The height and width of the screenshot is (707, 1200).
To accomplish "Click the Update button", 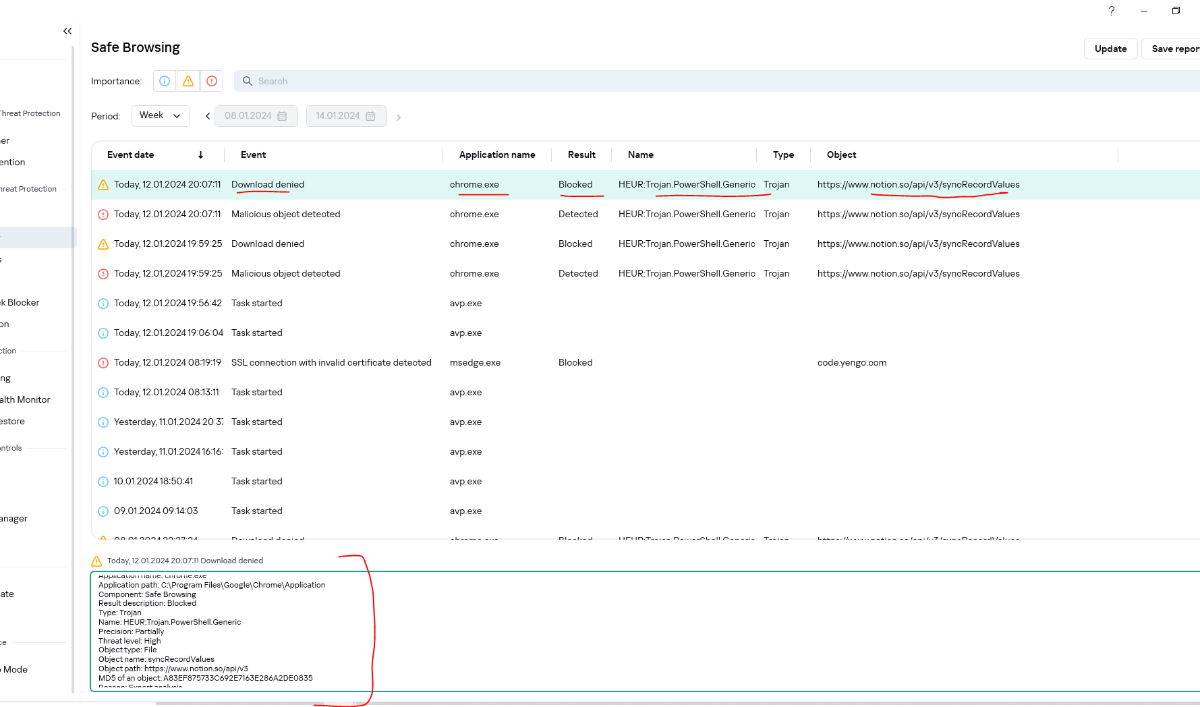I will point(1110,49).
